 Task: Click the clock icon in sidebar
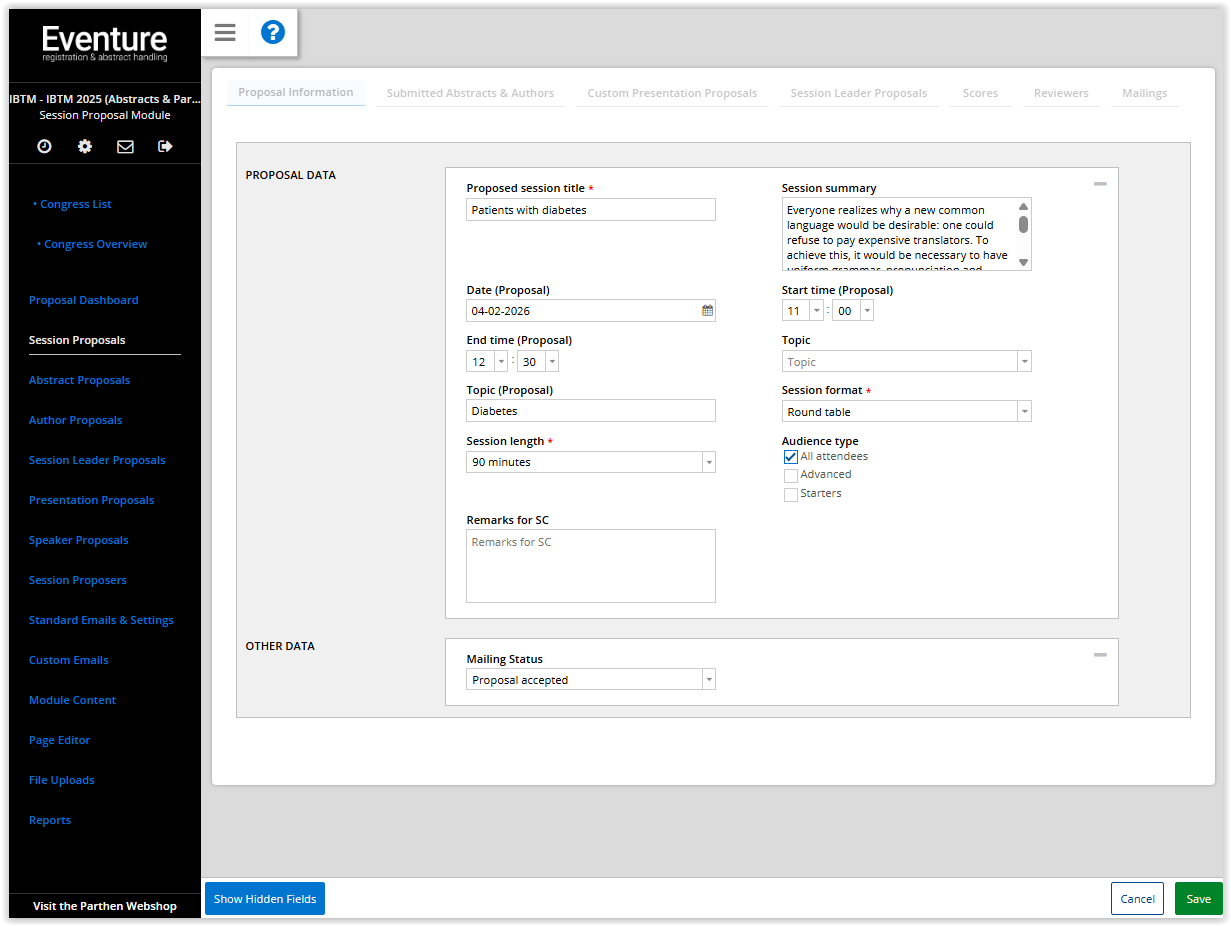coord(44,146)
